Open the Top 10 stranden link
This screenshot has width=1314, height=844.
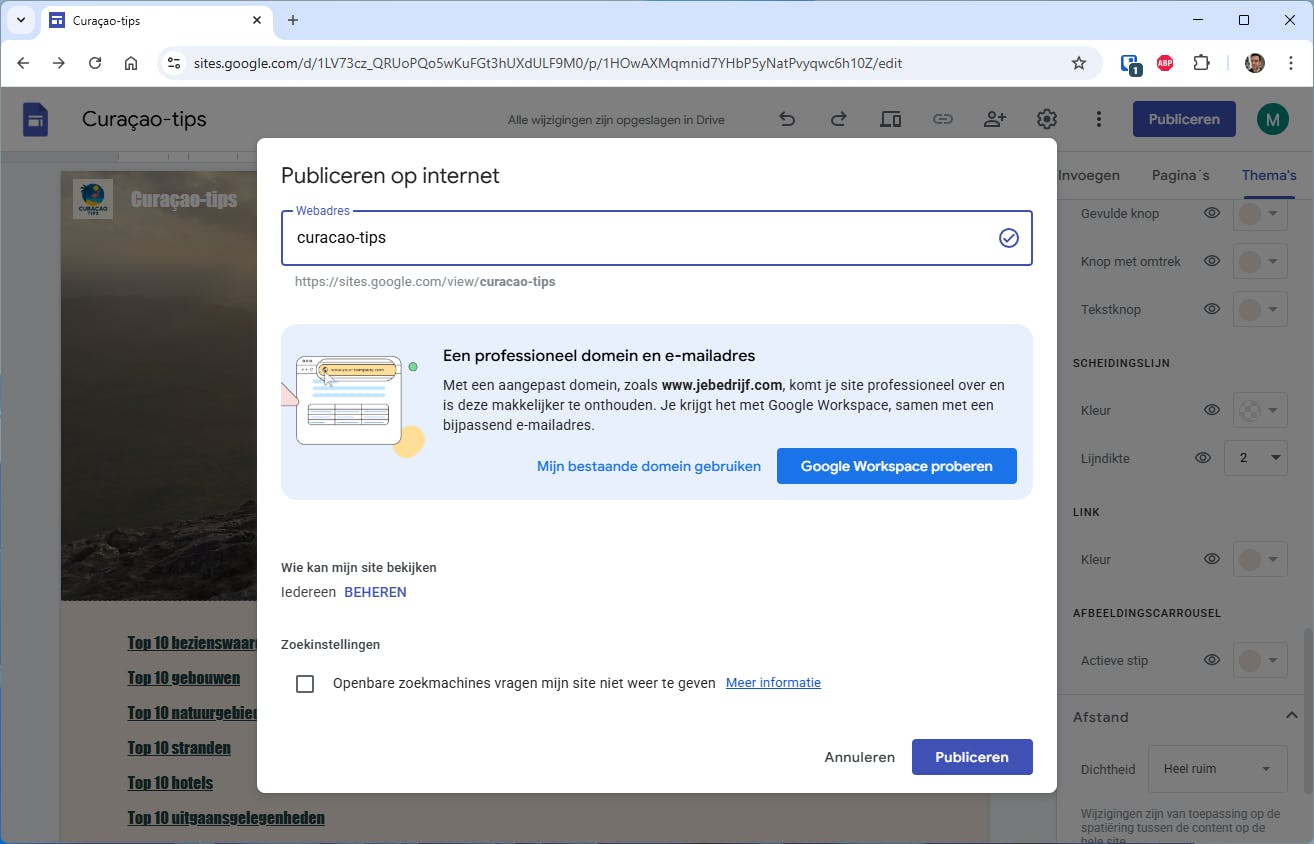(179, 748)
